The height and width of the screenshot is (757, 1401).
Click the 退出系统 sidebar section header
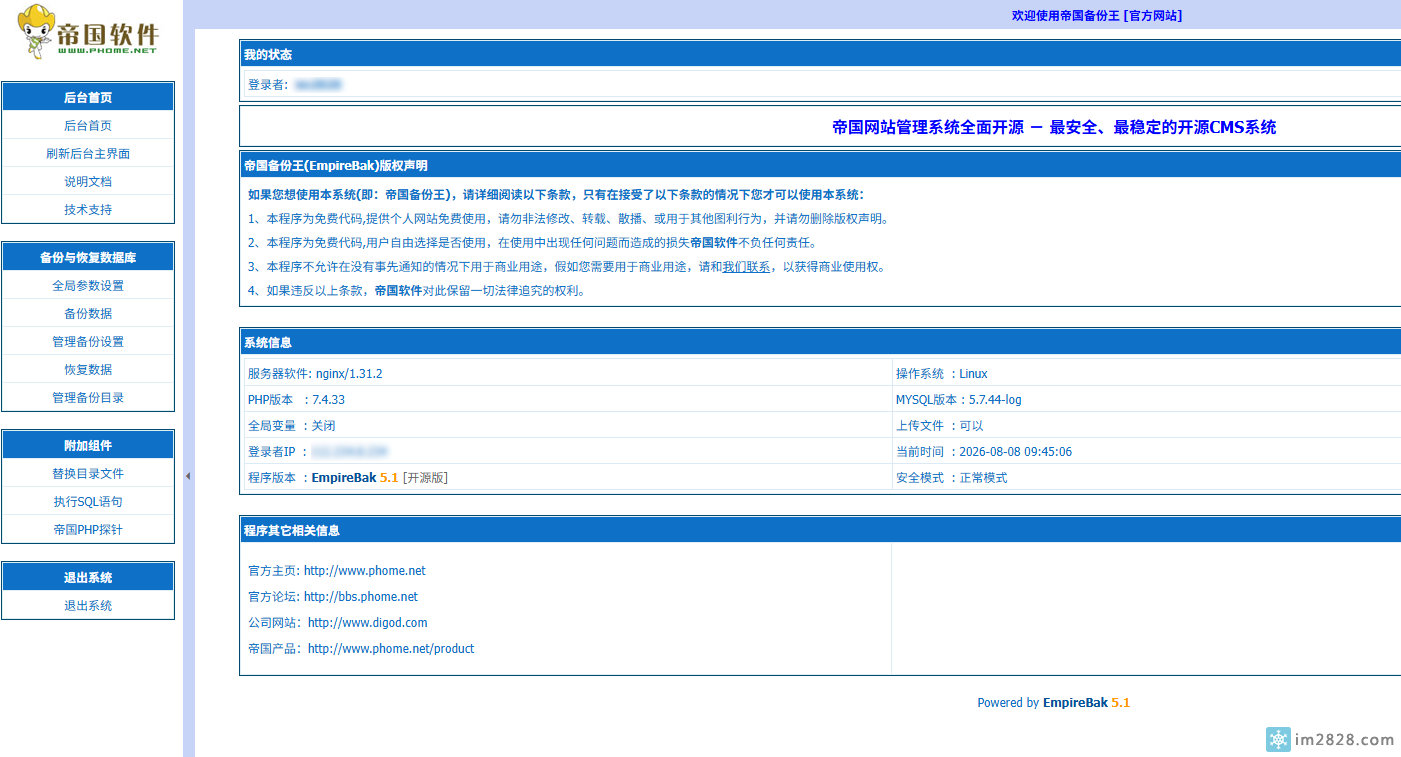88,577
